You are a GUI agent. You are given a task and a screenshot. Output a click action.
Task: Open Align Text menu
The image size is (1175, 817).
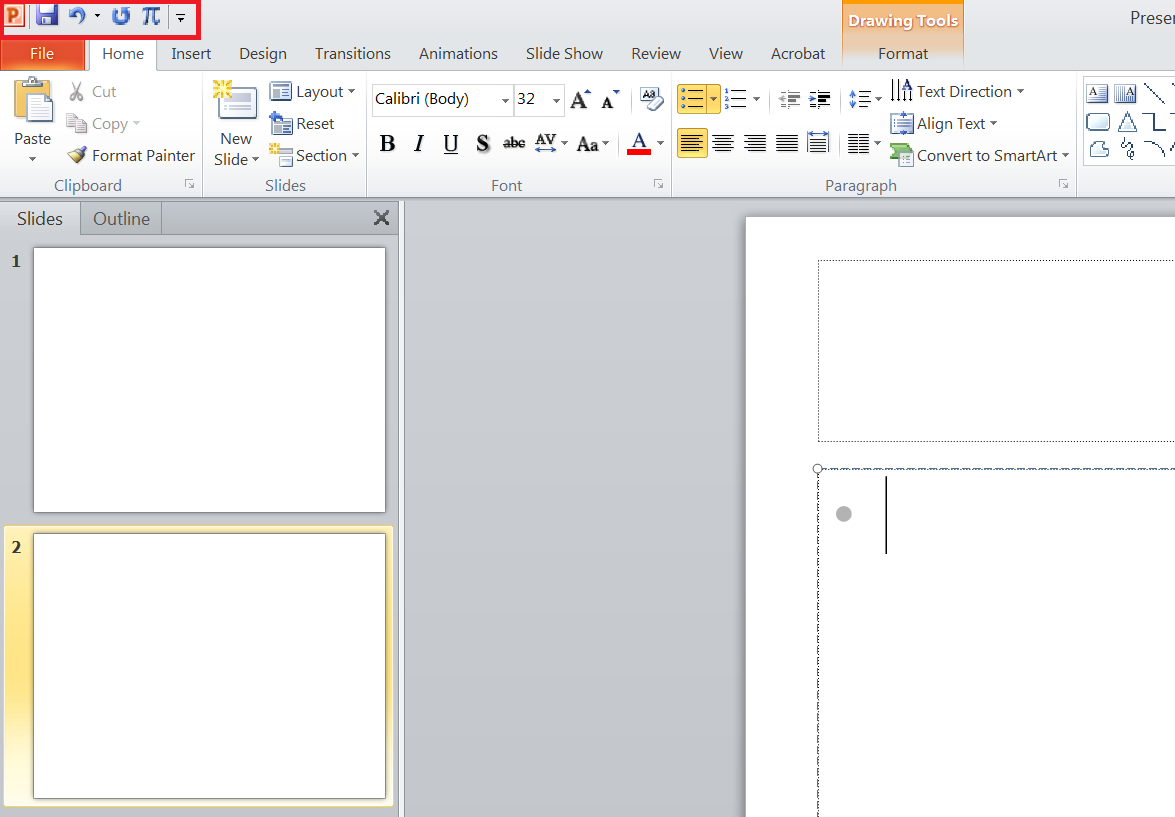(944, 124)
